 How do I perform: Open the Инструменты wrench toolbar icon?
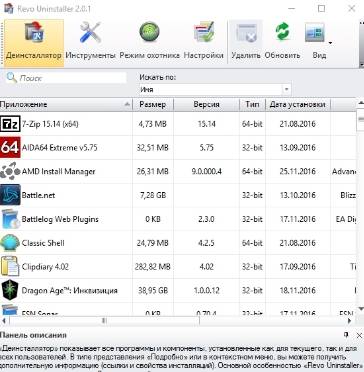pos(90,33)
